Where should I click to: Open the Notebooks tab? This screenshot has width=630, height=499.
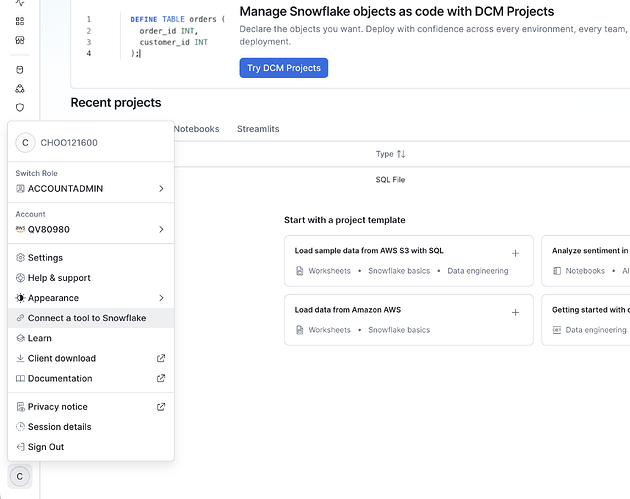[x=196, y=129]
